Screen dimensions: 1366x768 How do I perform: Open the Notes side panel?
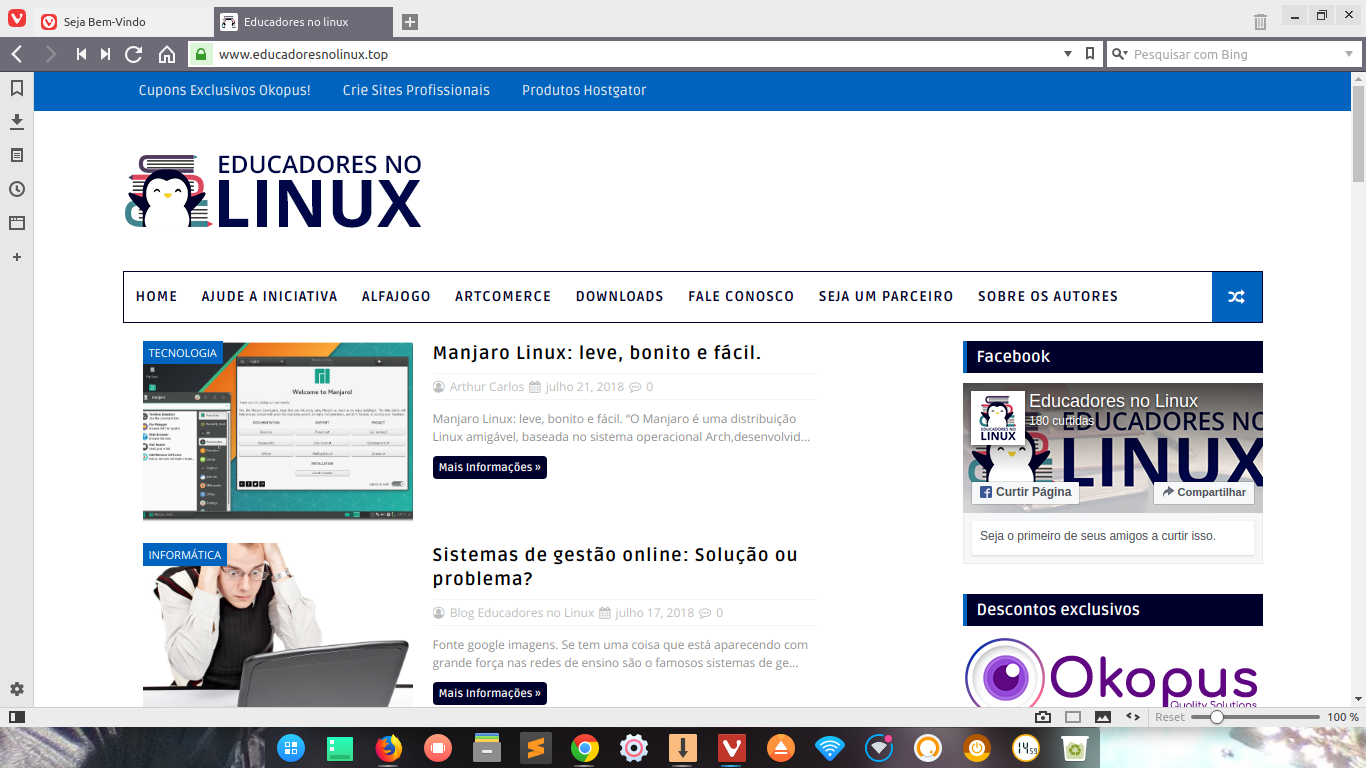click(x=17, y=156)
